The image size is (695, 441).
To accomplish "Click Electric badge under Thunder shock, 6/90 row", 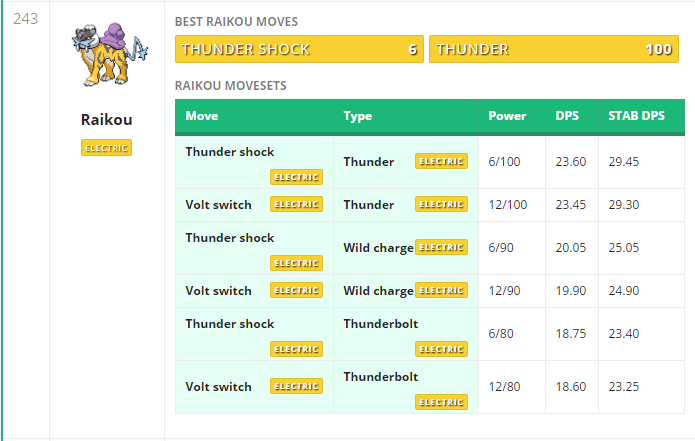I will tap(296, 263).
